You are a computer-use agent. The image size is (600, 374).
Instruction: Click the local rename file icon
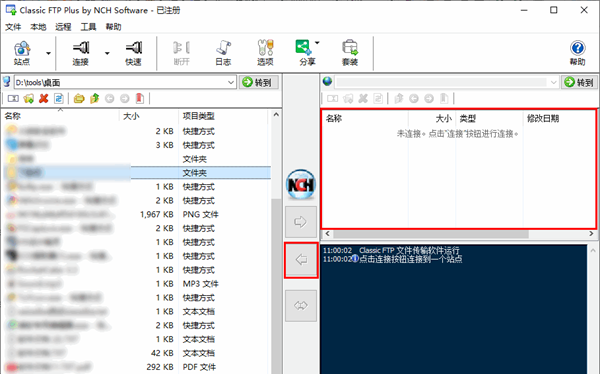pos(13,99)
